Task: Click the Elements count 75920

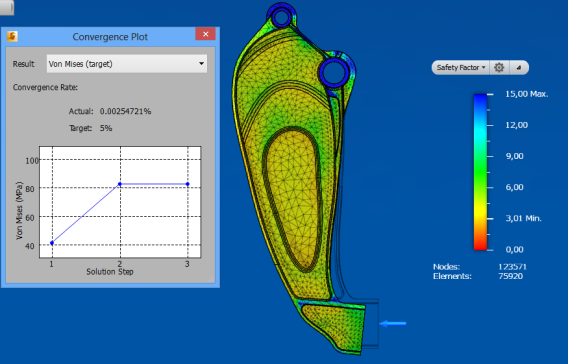Action: tap(510, 276)
